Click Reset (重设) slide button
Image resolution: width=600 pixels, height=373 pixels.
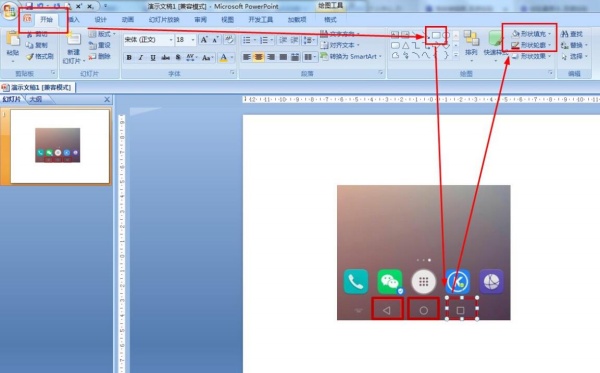[x=100, y=45]
